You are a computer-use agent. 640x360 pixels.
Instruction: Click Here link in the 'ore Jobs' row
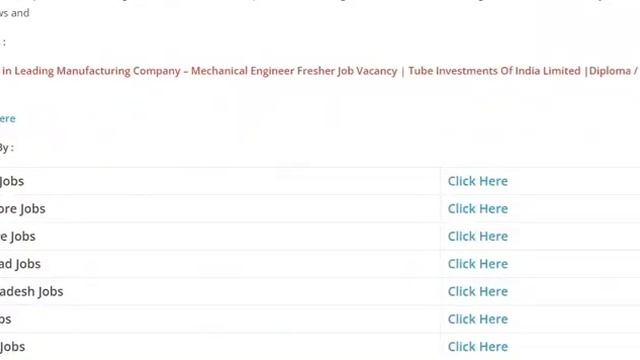(x=478, y=209)
